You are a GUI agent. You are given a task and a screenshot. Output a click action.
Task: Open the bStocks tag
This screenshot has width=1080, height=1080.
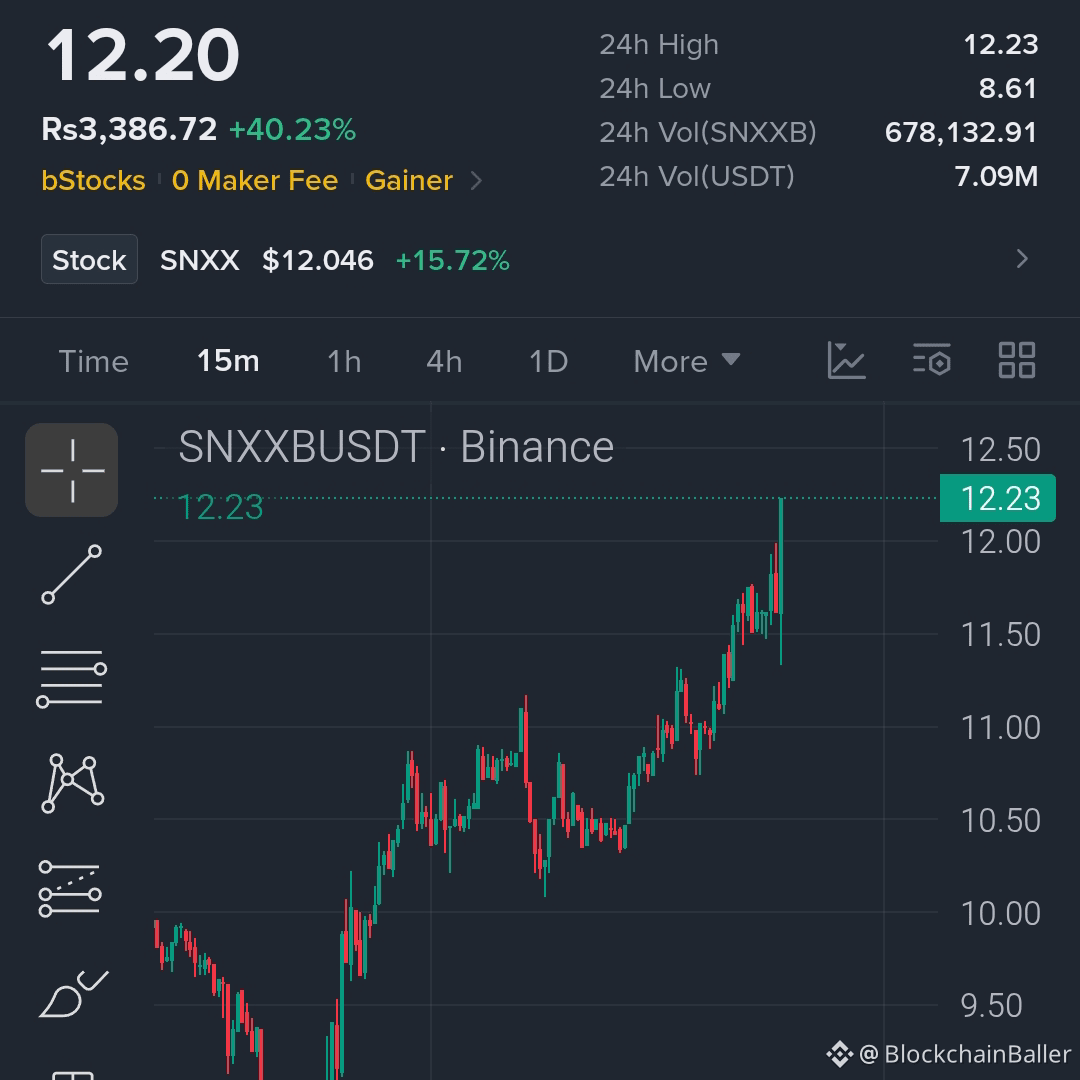click(93, 180)
